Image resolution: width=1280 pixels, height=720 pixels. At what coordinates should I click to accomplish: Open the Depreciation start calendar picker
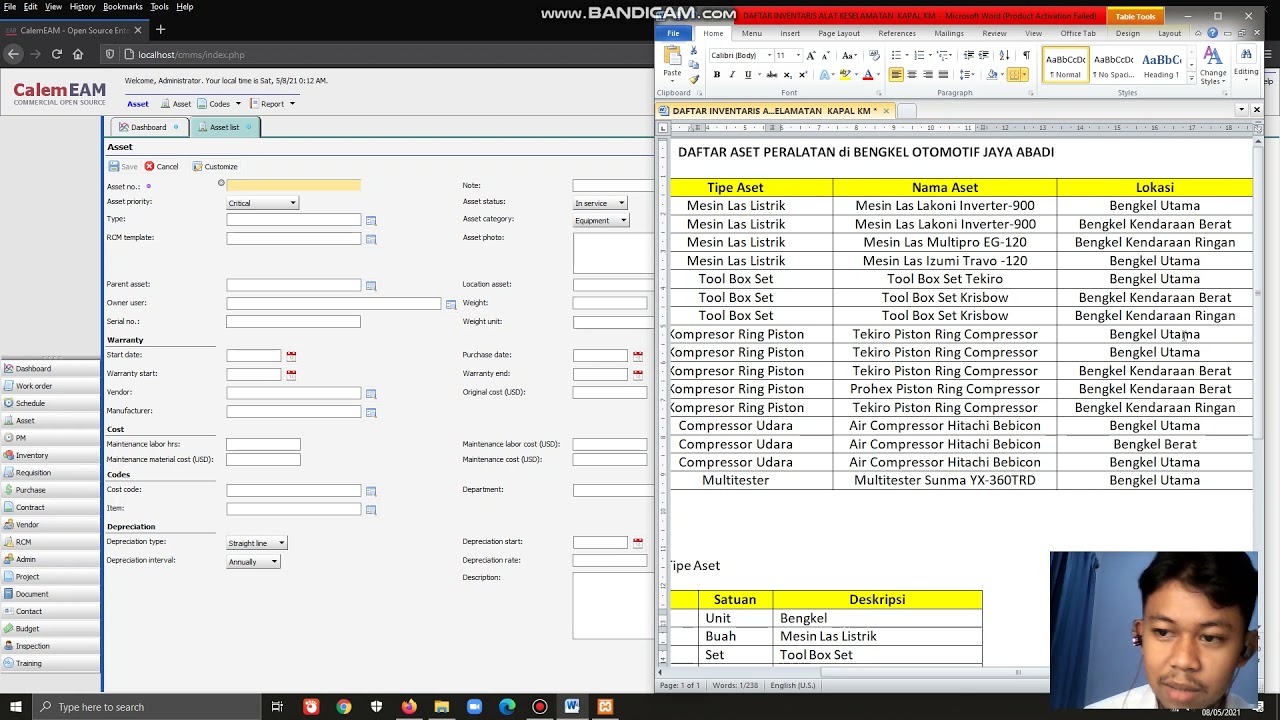[x=637, y=542]
